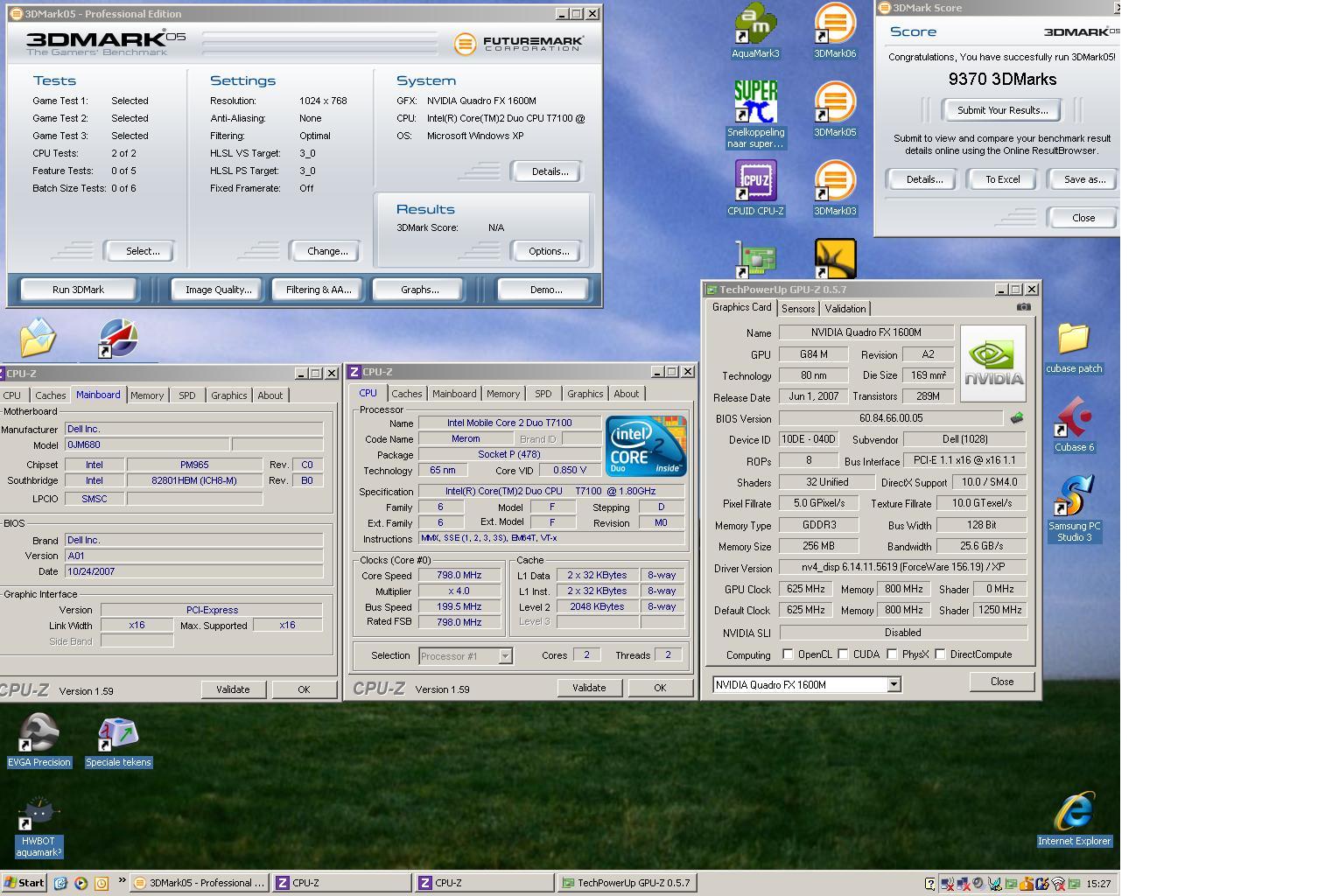Select the Graphics Card tab in GPU-Z
The width and height of the screenshot is (1339, 896).
click(742, 307)
